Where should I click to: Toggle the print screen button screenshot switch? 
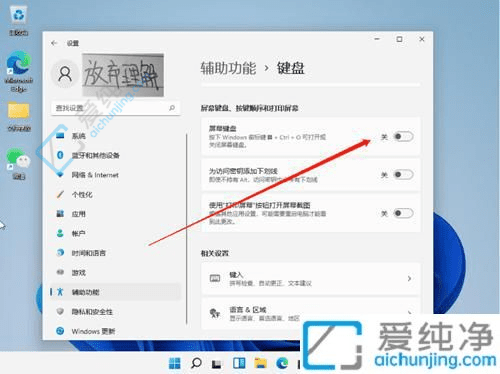[x=403, y=213]
